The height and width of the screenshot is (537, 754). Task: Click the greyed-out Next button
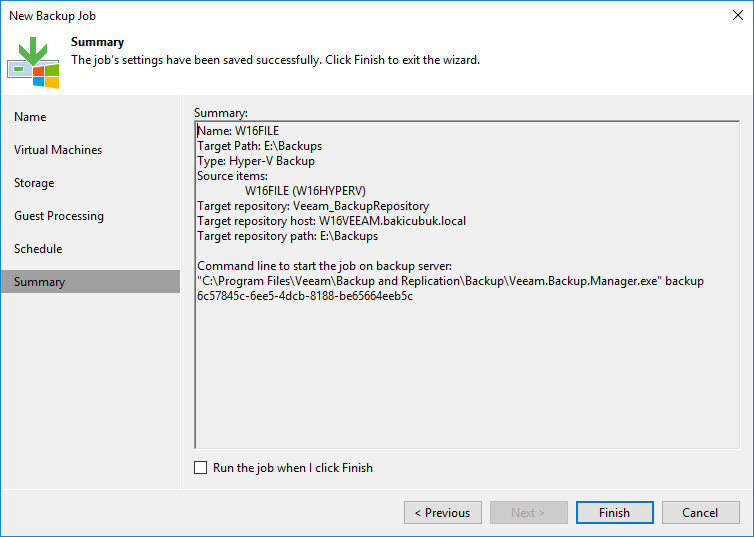point(528,512)
